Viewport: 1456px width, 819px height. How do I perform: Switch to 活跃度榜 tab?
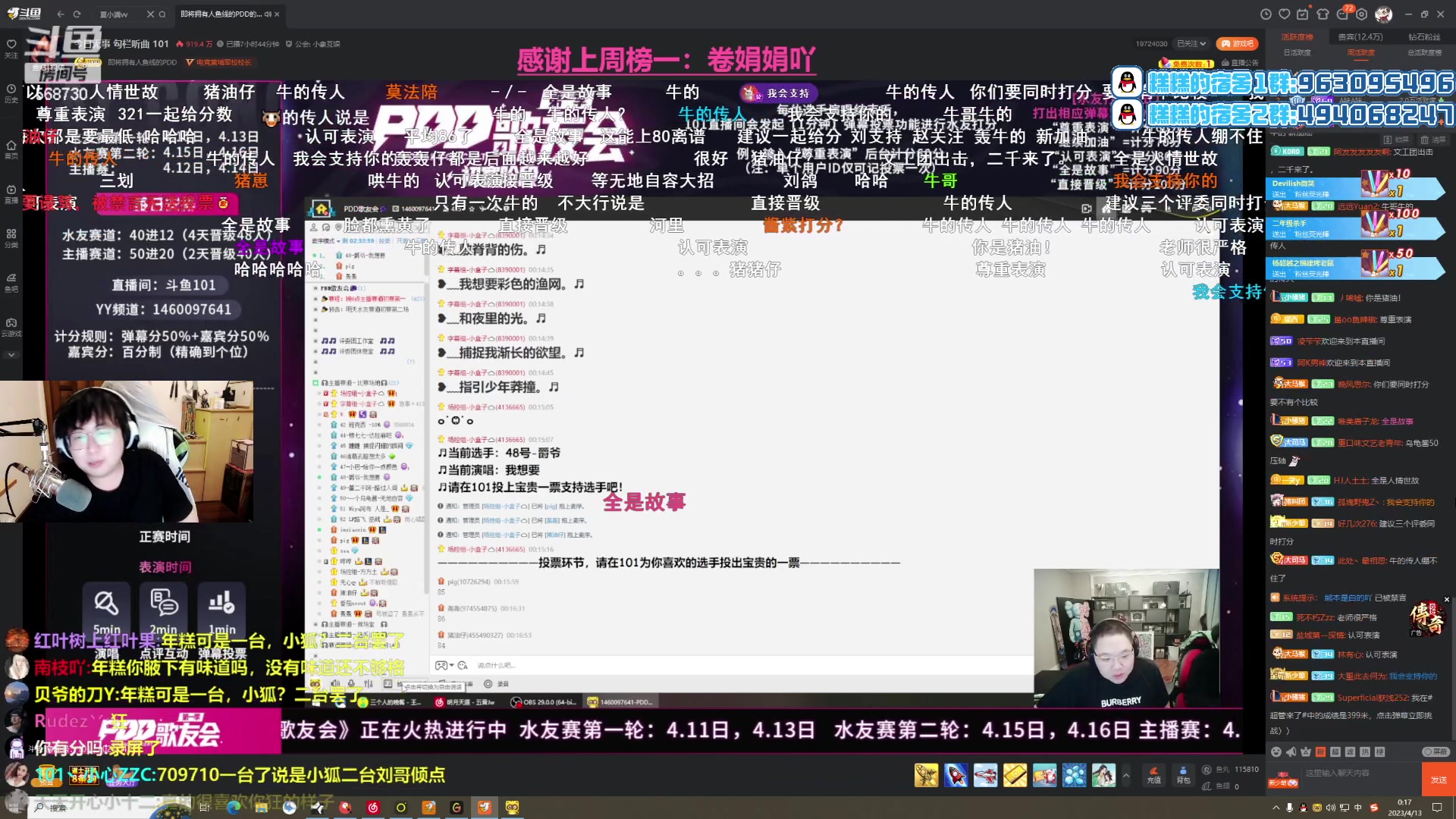(1297, 36)
